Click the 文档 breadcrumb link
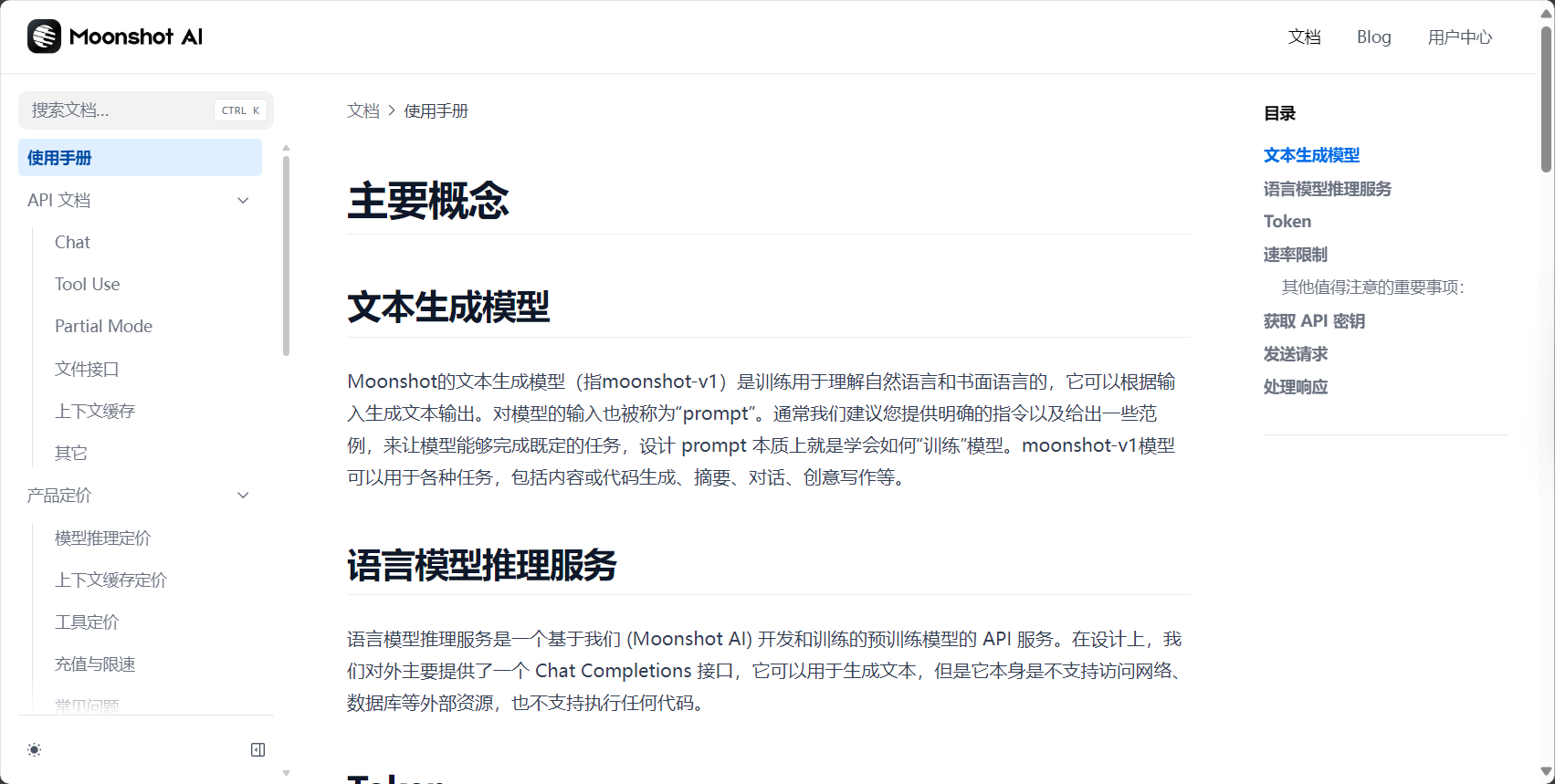The width and height of the screenshot is (1555, 784). 363,110
